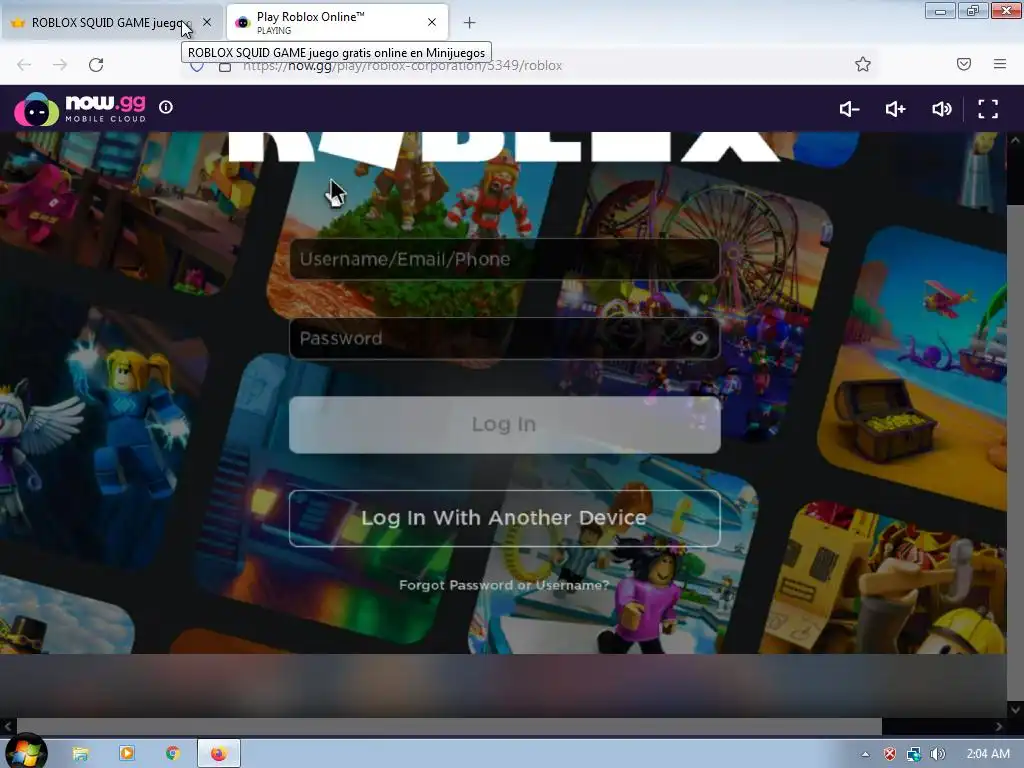
Task: Show hidden system tray icons
Action: click(x=865, y=754)
